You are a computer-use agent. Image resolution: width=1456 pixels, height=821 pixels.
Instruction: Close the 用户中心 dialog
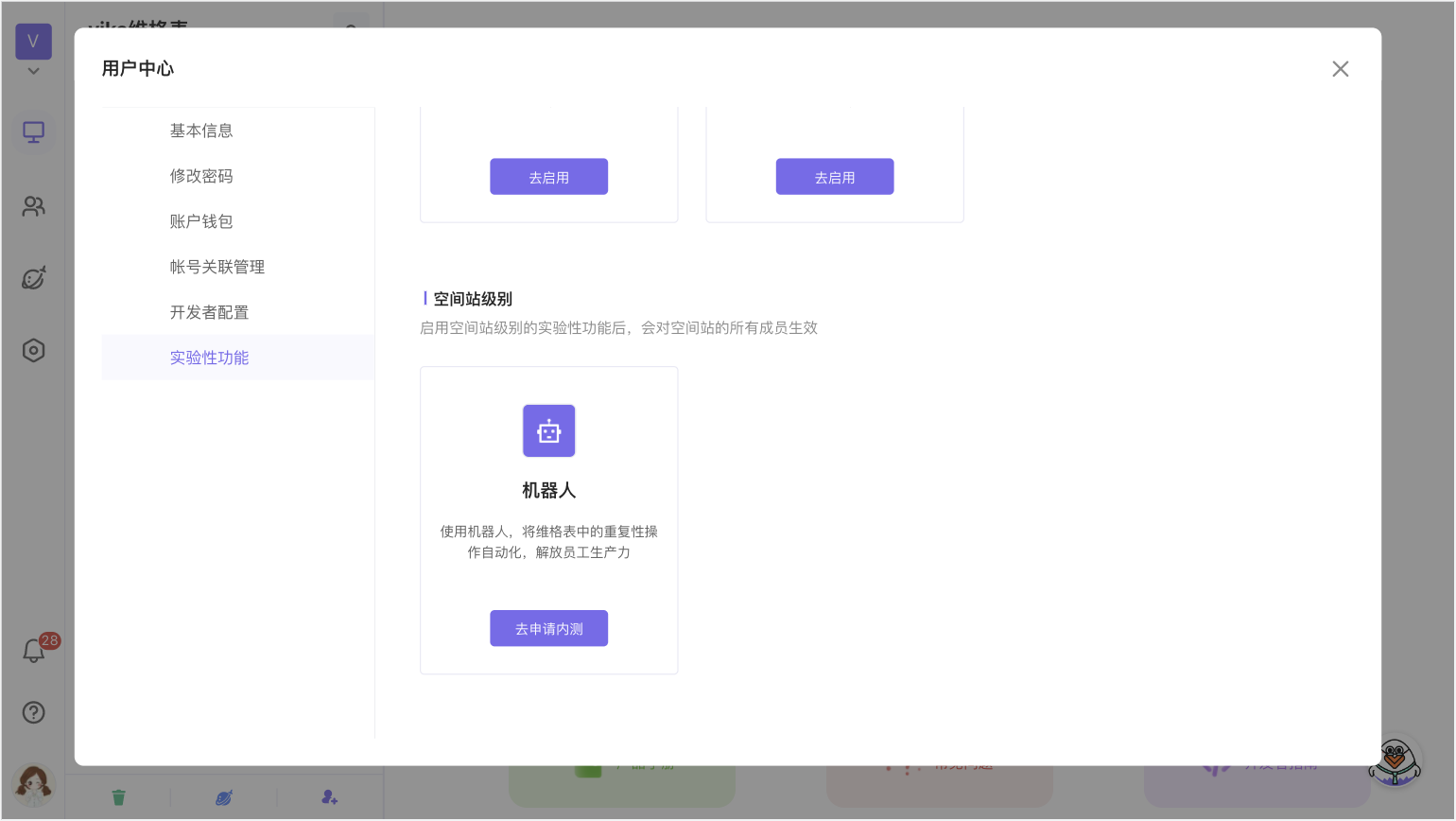tap(1340, 69)
